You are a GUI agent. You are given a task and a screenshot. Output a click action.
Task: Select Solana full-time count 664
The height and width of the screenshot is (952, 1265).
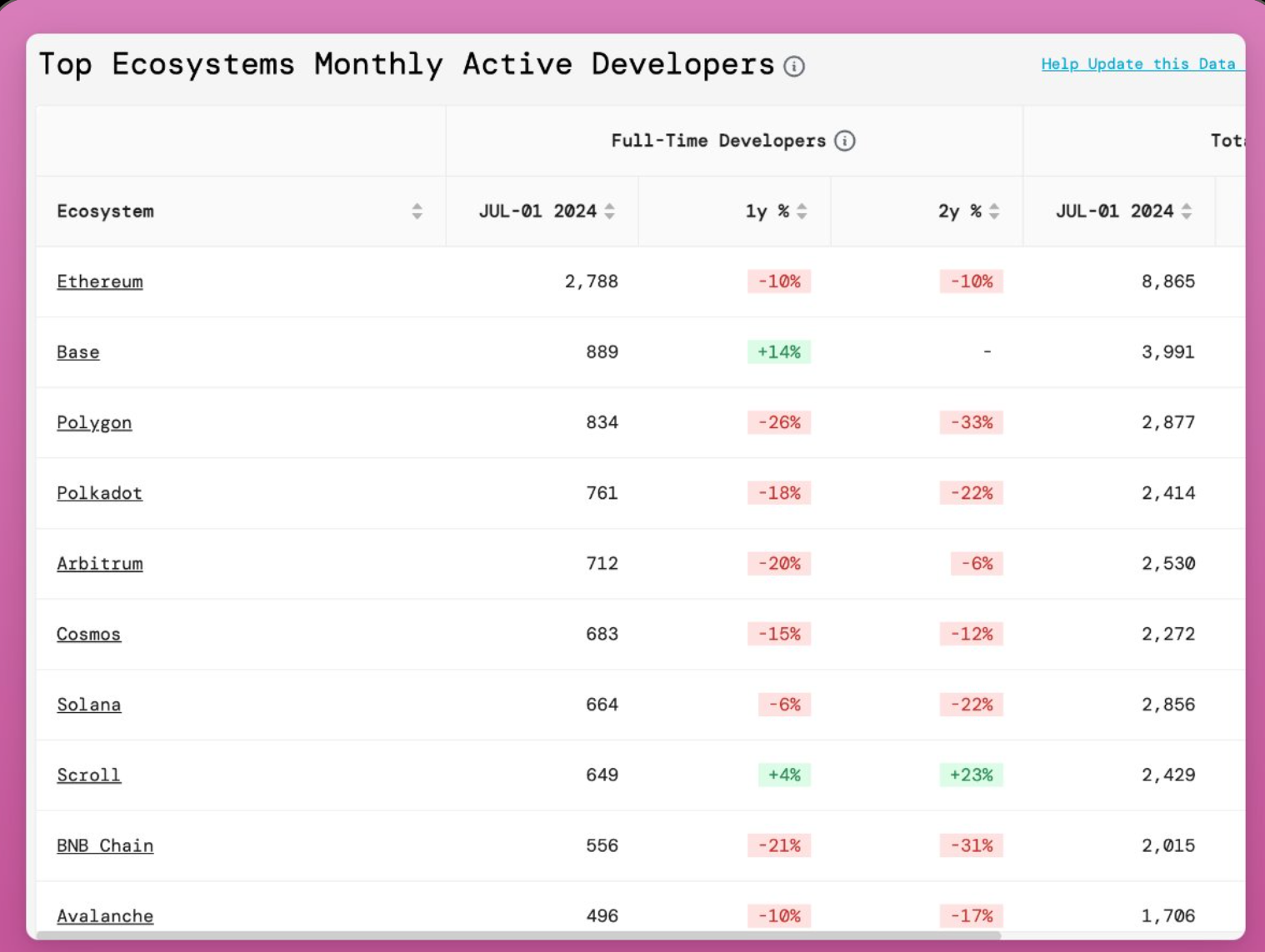(x=602, y=705)
